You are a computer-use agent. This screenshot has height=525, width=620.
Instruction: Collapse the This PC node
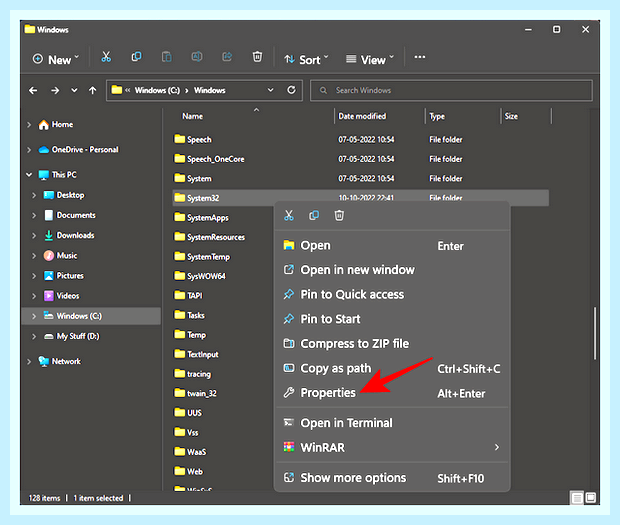coord(29,175)
